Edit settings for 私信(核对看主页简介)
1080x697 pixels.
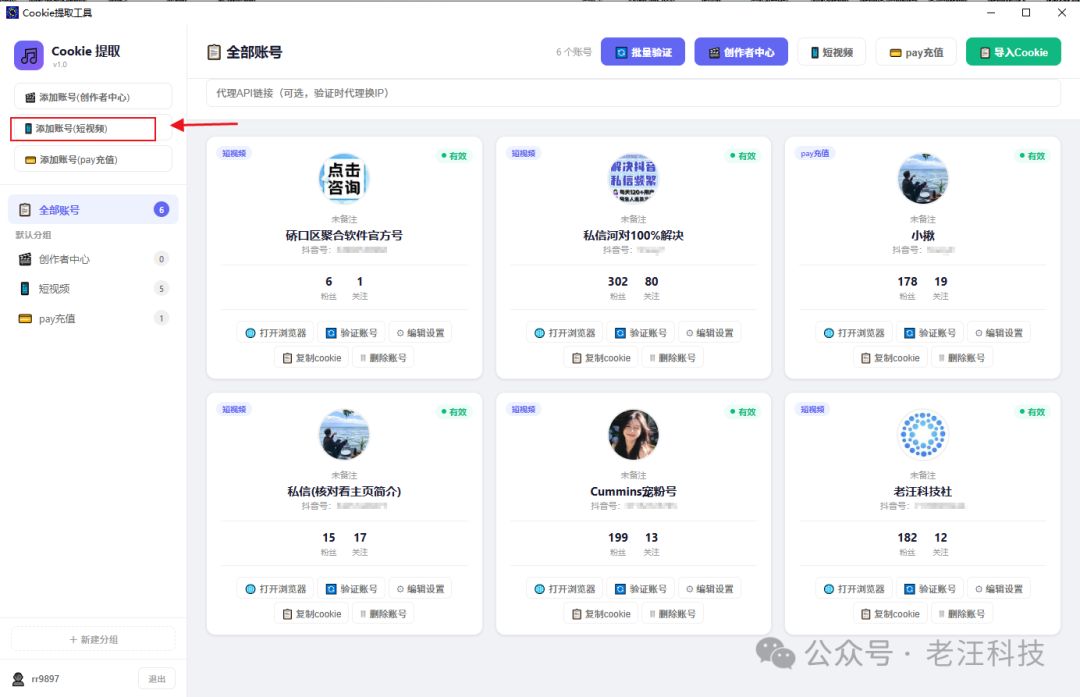pyautogui.click(x=420, y=589)
